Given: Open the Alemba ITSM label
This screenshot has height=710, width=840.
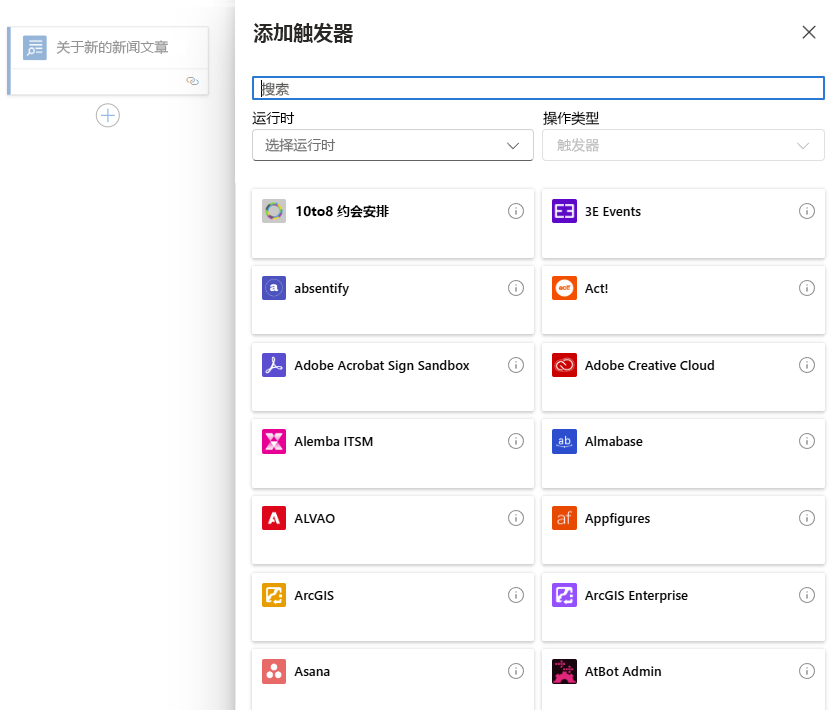Looking at the screenshot, I should tap(334, 442).
